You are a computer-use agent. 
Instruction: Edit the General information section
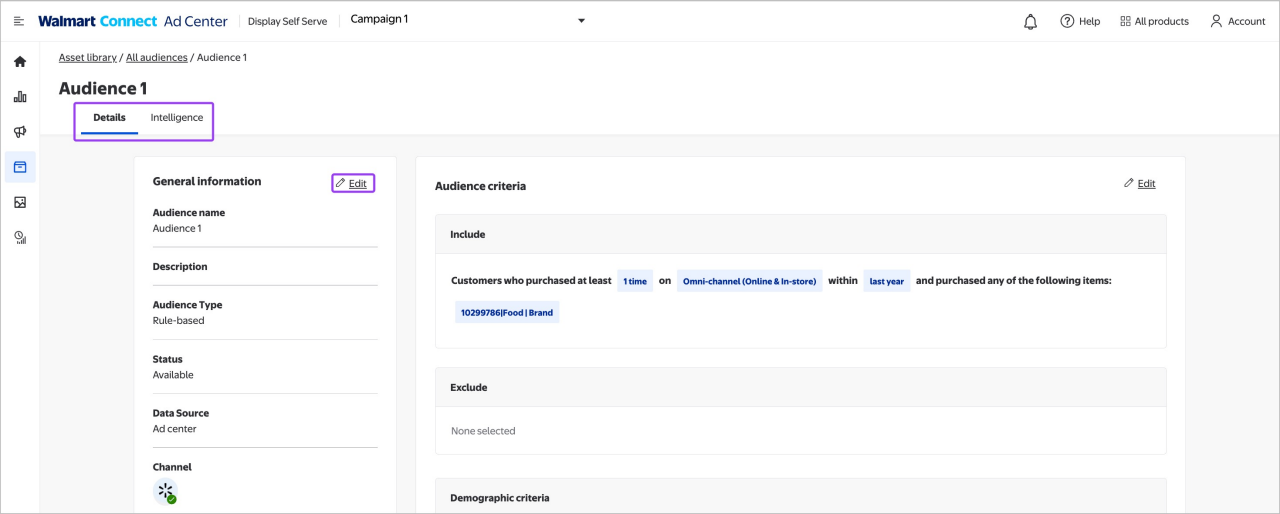[352, 183]
